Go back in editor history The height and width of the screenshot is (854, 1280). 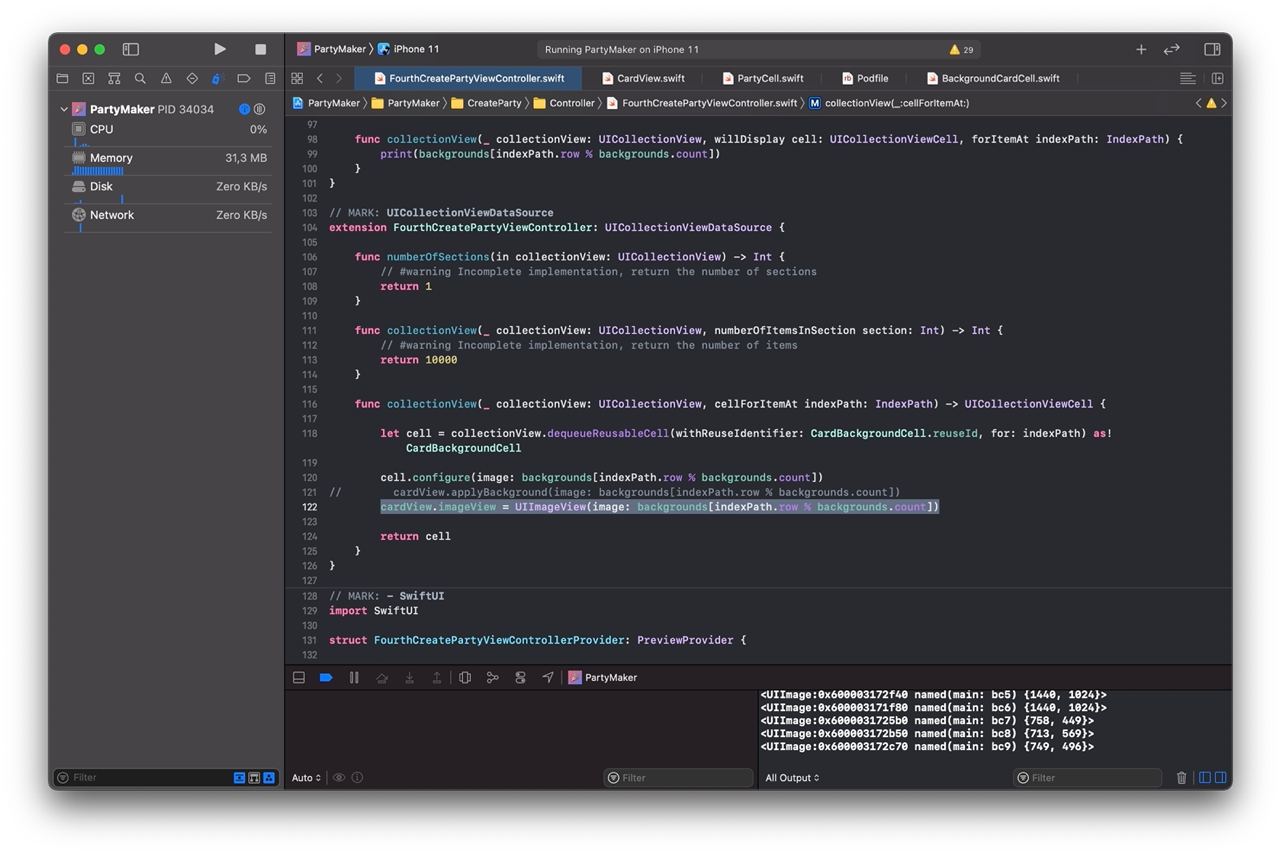320,78
